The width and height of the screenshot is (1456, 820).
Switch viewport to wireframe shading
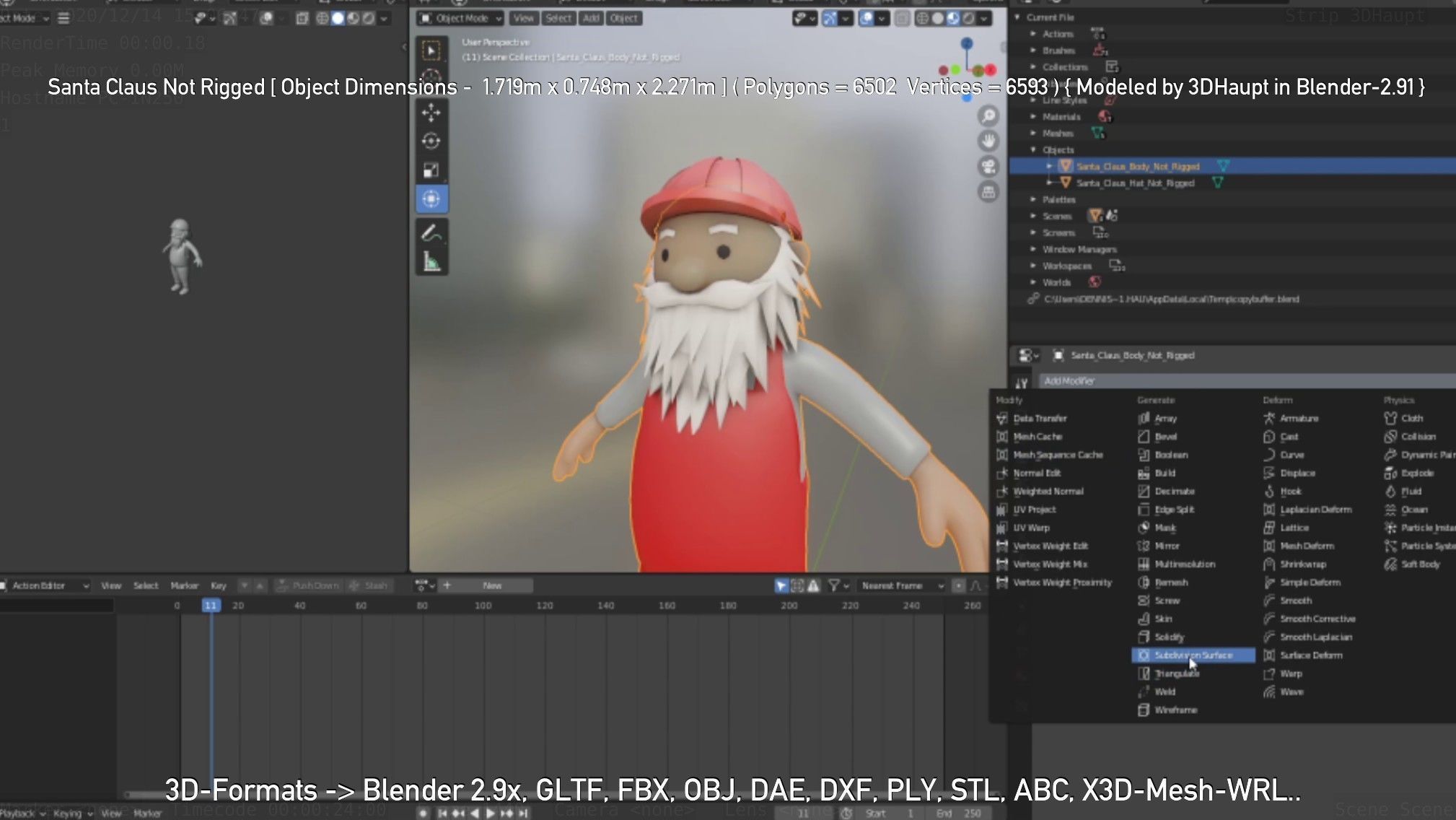[922, 19]
